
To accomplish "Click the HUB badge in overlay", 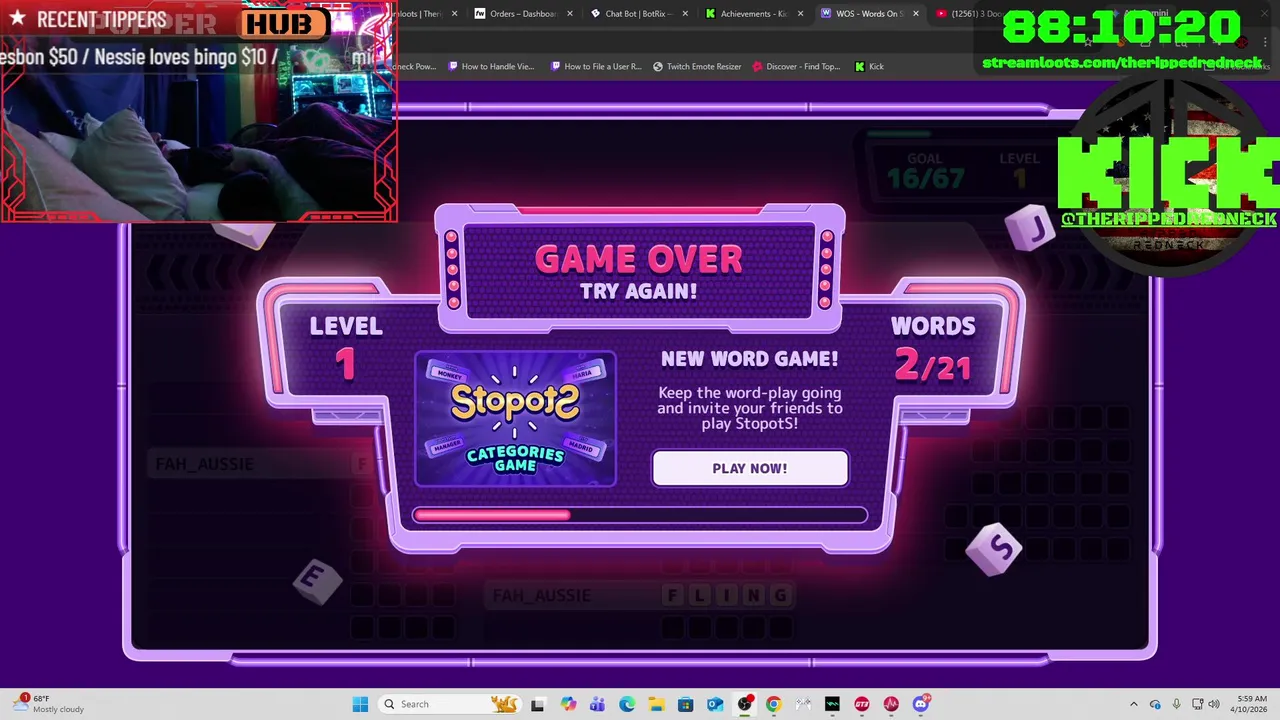I will click(x=285, y=24).
